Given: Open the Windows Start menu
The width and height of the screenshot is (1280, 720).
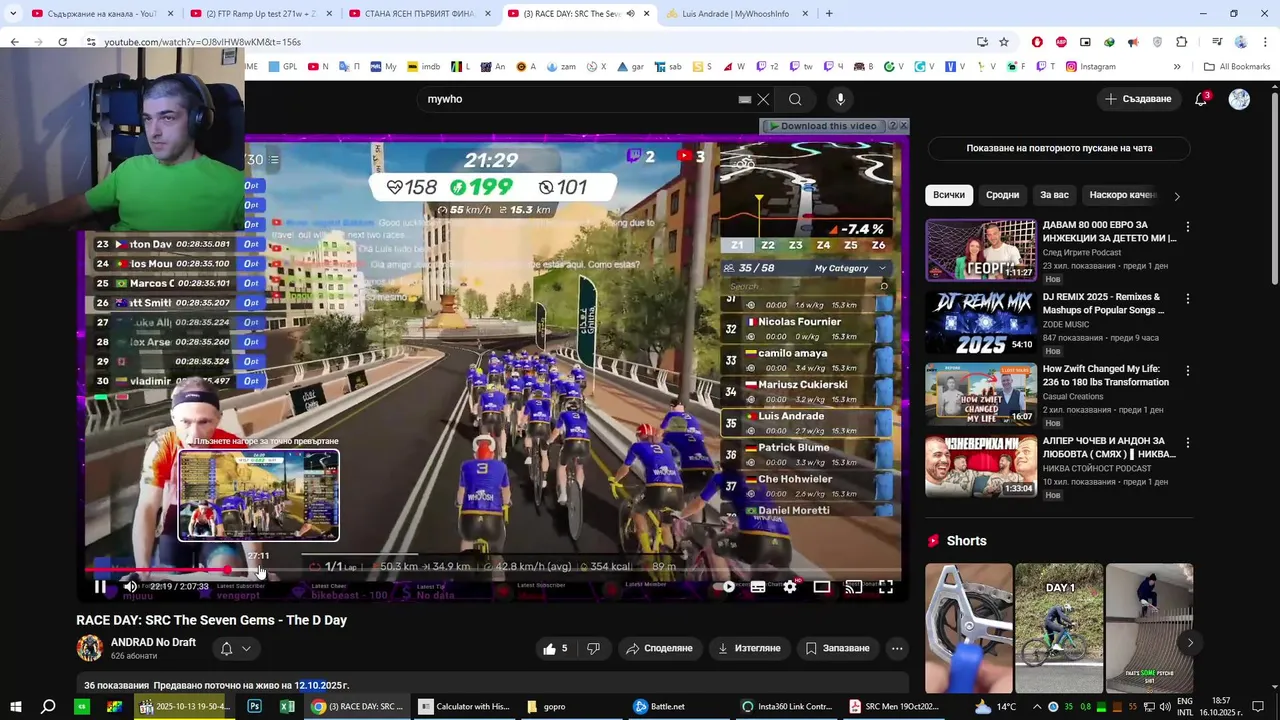Looking at the screenshot, I should [15, 706].
